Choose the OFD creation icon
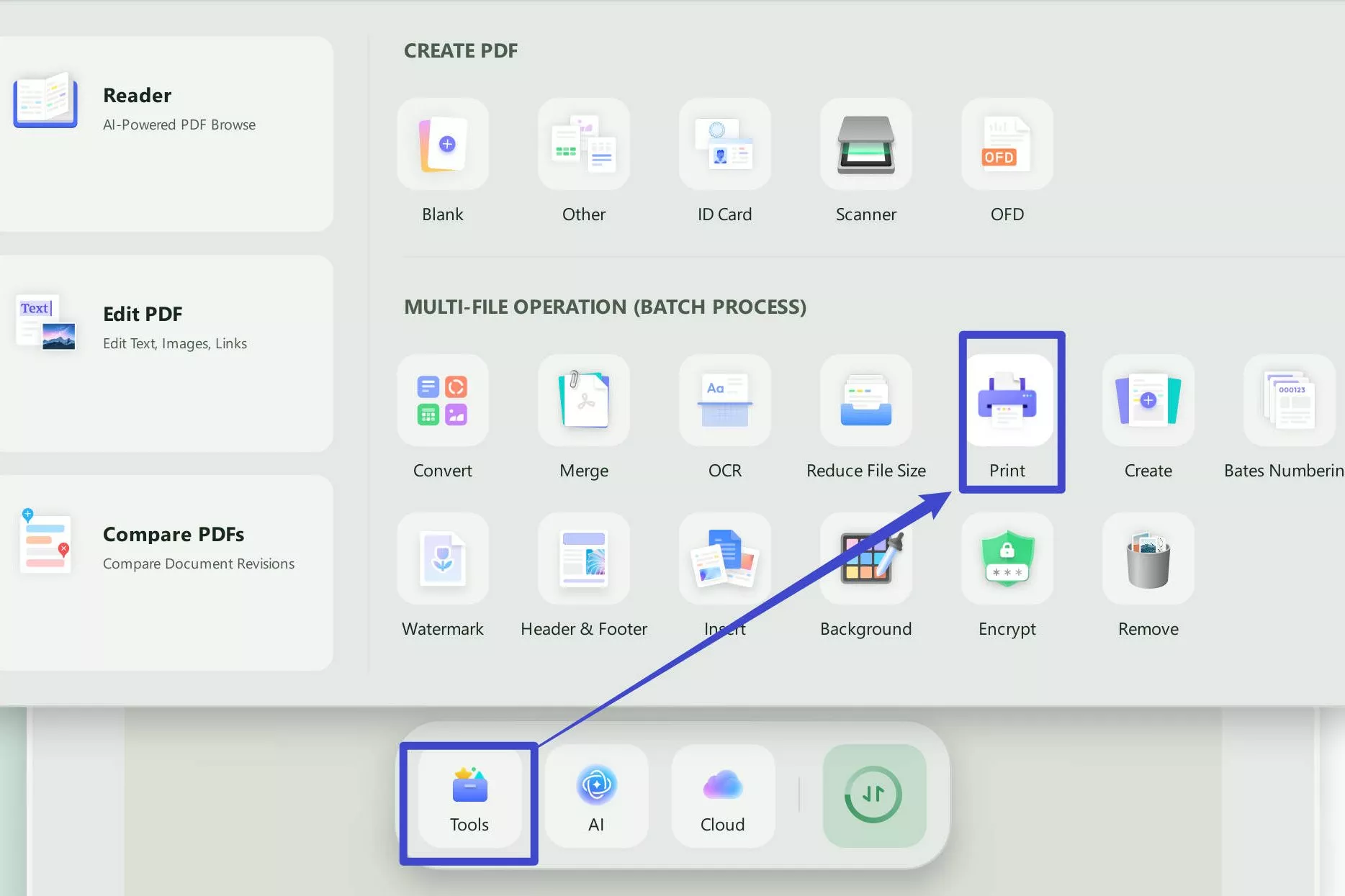This screenshot has width=1345, height=896. [1007, 144]
